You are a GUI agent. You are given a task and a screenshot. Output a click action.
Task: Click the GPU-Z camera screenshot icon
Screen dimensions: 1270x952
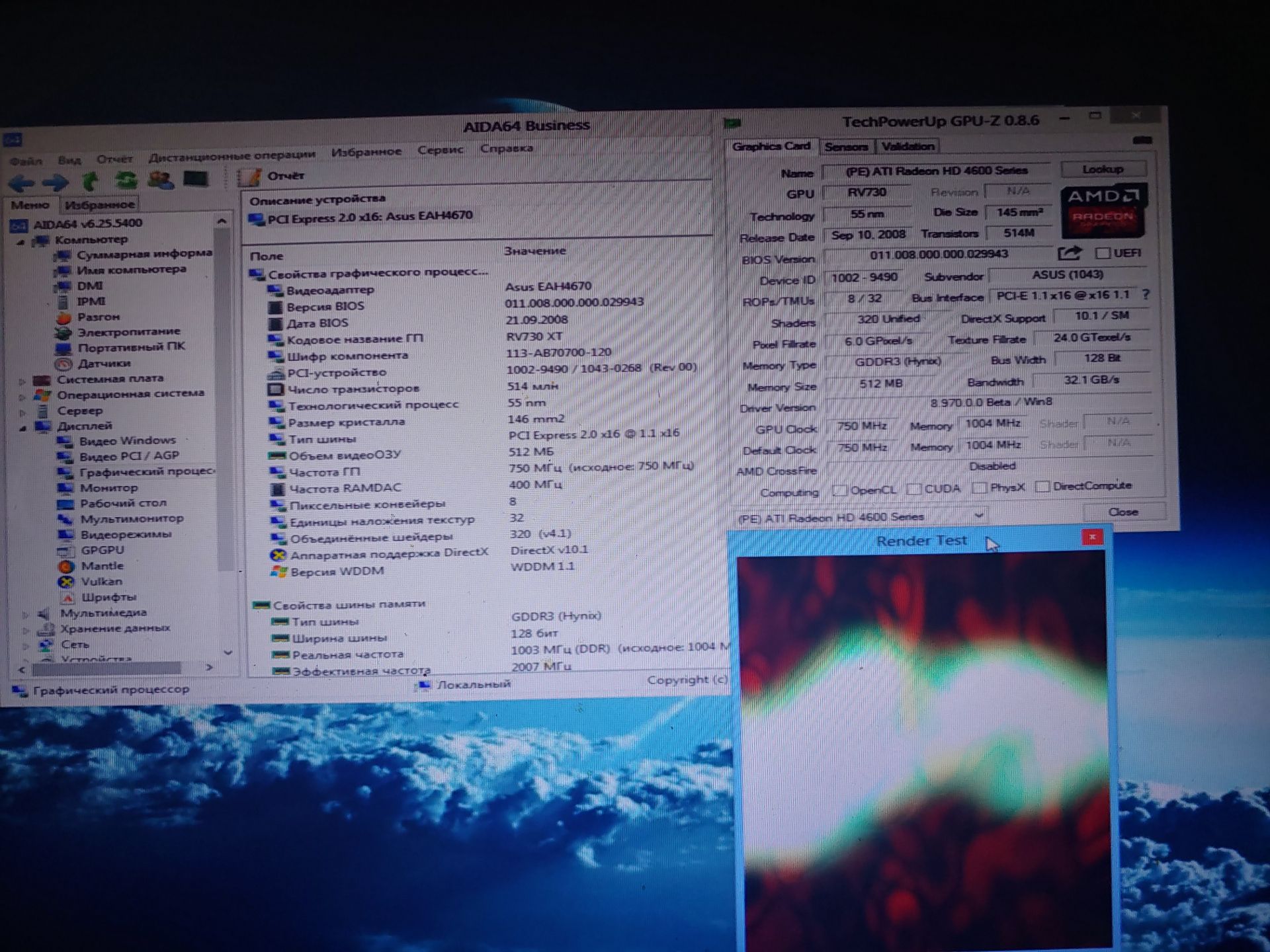1143,140
